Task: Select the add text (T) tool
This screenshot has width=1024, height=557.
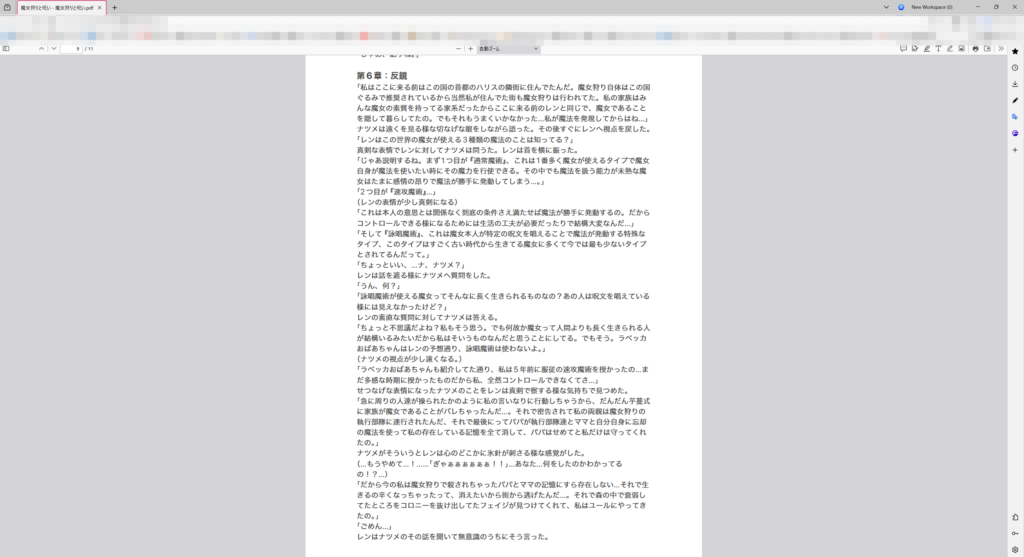Action: (938, 48)
